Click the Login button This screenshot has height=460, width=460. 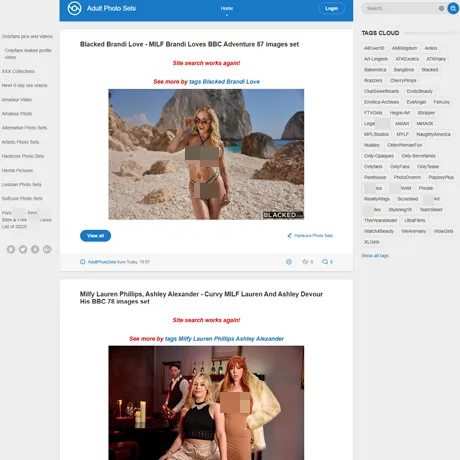[331, 8]
